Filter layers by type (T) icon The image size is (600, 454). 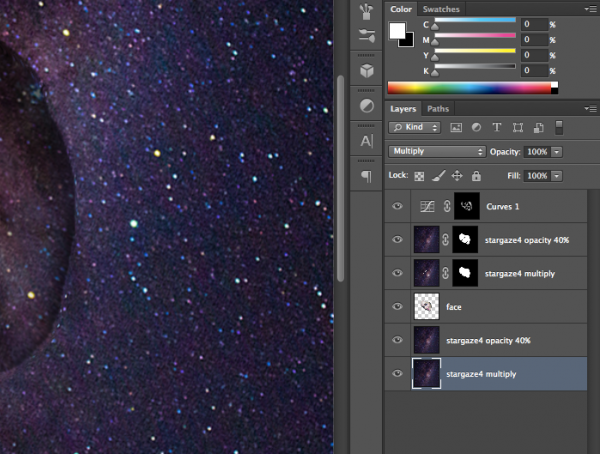497,128
